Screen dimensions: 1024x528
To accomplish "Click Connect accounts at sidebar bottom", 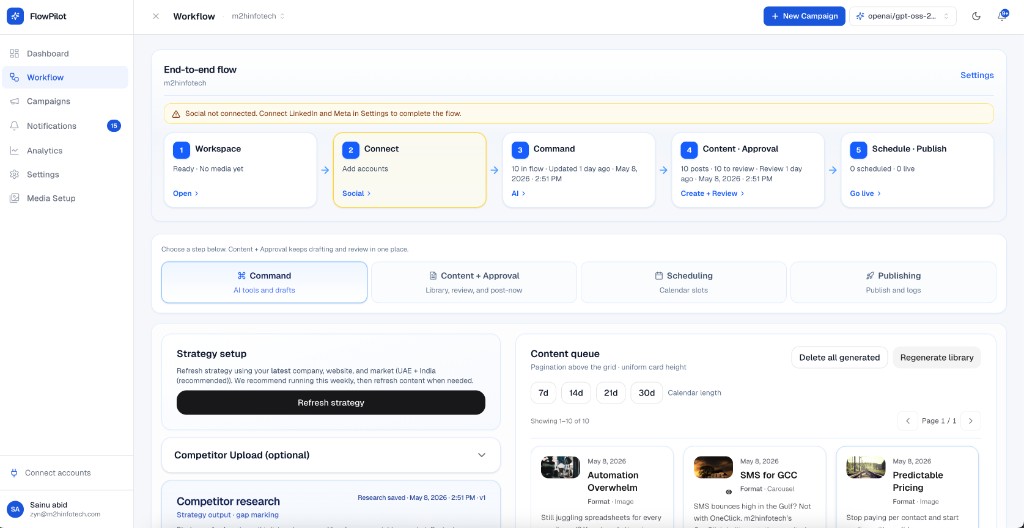I will click(x=51, y=472).
